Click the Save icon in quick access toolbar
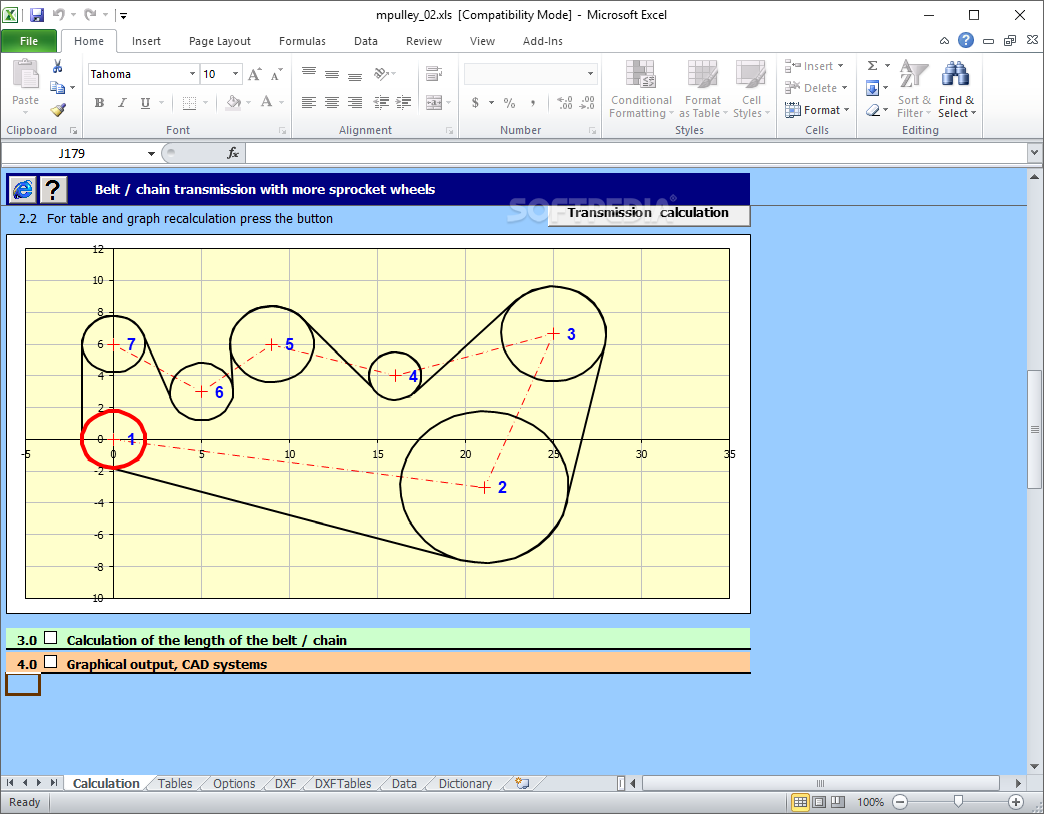Image resolution: width=1044 pixels, height=814 pixels. click(x=37, y=15)
